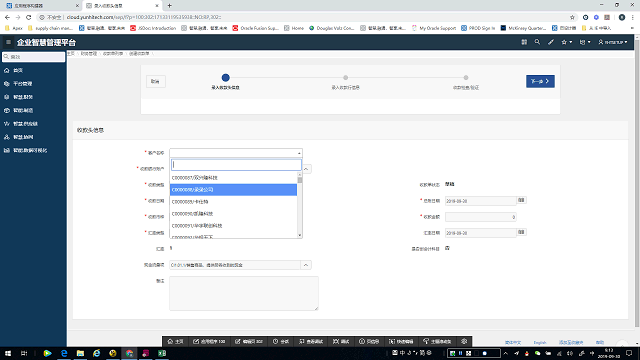
Task: Open calendar picker for second 2019-09-20 date
Action: [521, 232]
